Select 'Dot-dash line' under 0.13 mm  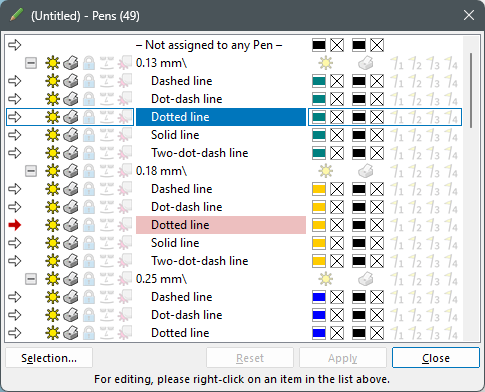click(x=187, y=99)
